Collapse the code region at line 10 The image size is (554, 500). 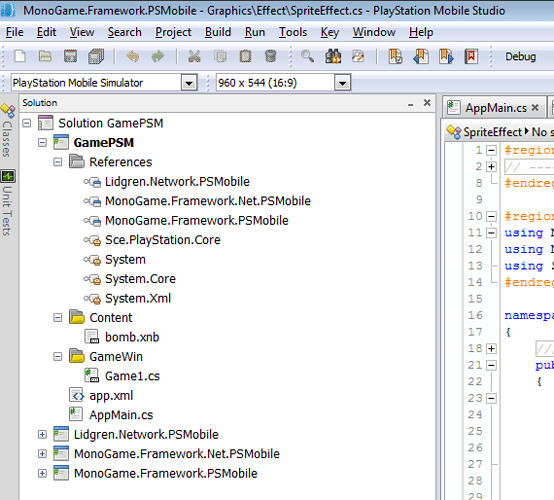click(x=491, y=216)
